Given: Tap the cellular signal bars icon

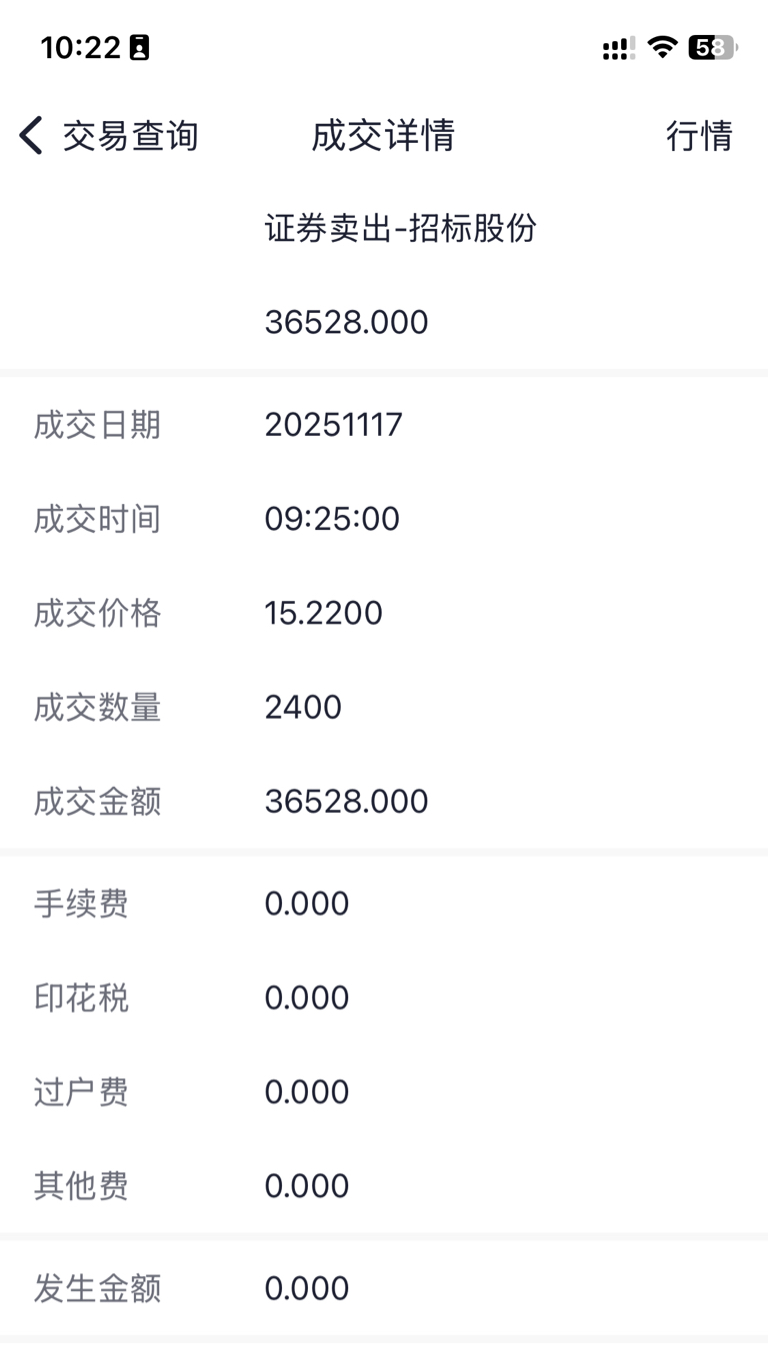Looking at the screenshot, I should pos(617,48).
